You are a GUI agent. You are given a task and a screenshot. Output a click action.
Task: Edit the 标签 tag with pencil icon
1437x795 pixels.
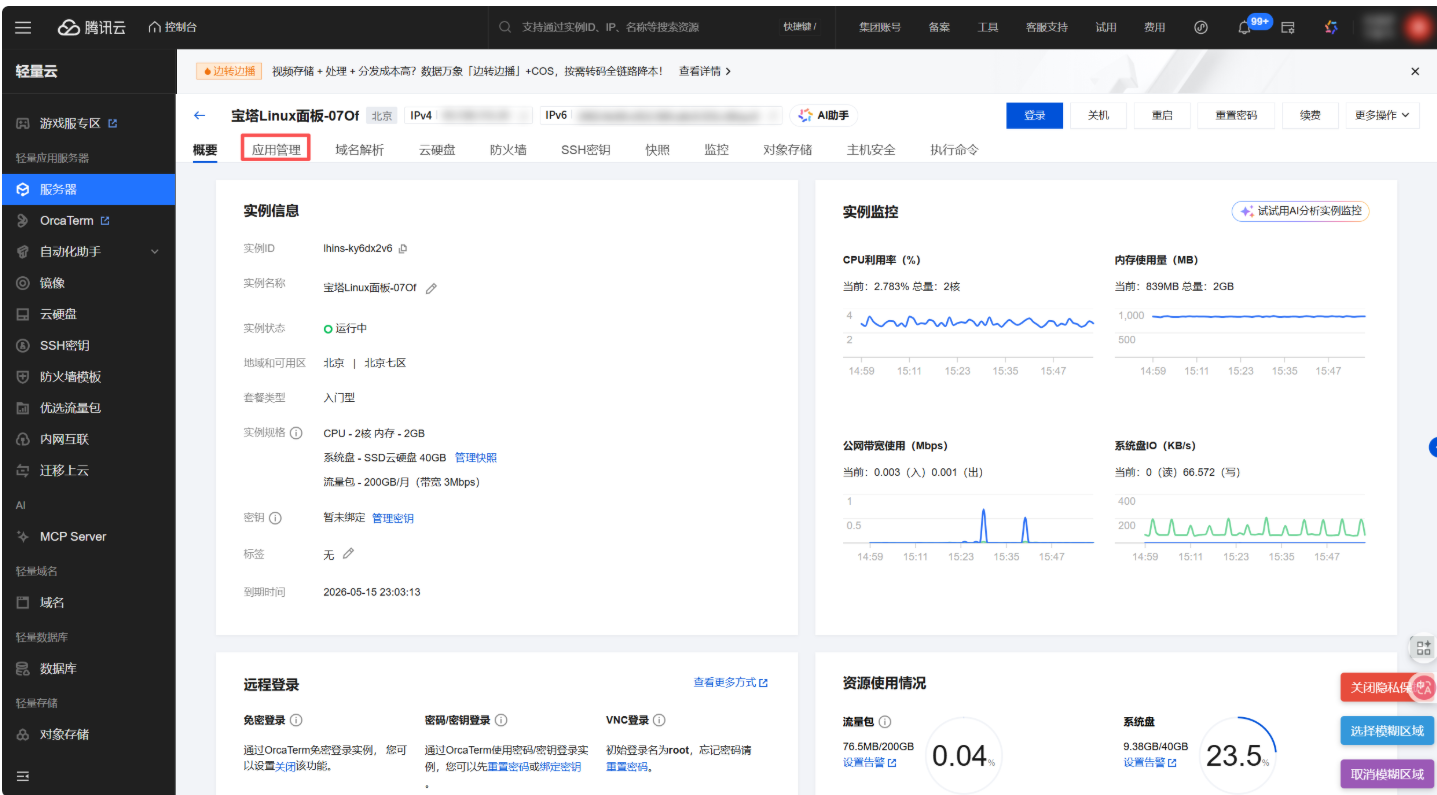348,554
